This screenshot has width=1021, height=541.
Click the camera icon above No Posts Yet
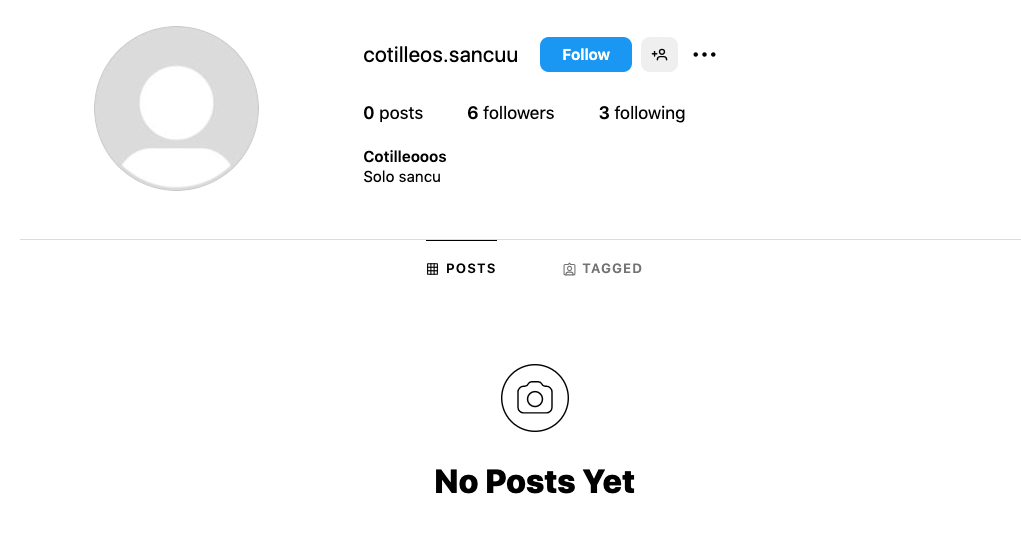point(534,398)
